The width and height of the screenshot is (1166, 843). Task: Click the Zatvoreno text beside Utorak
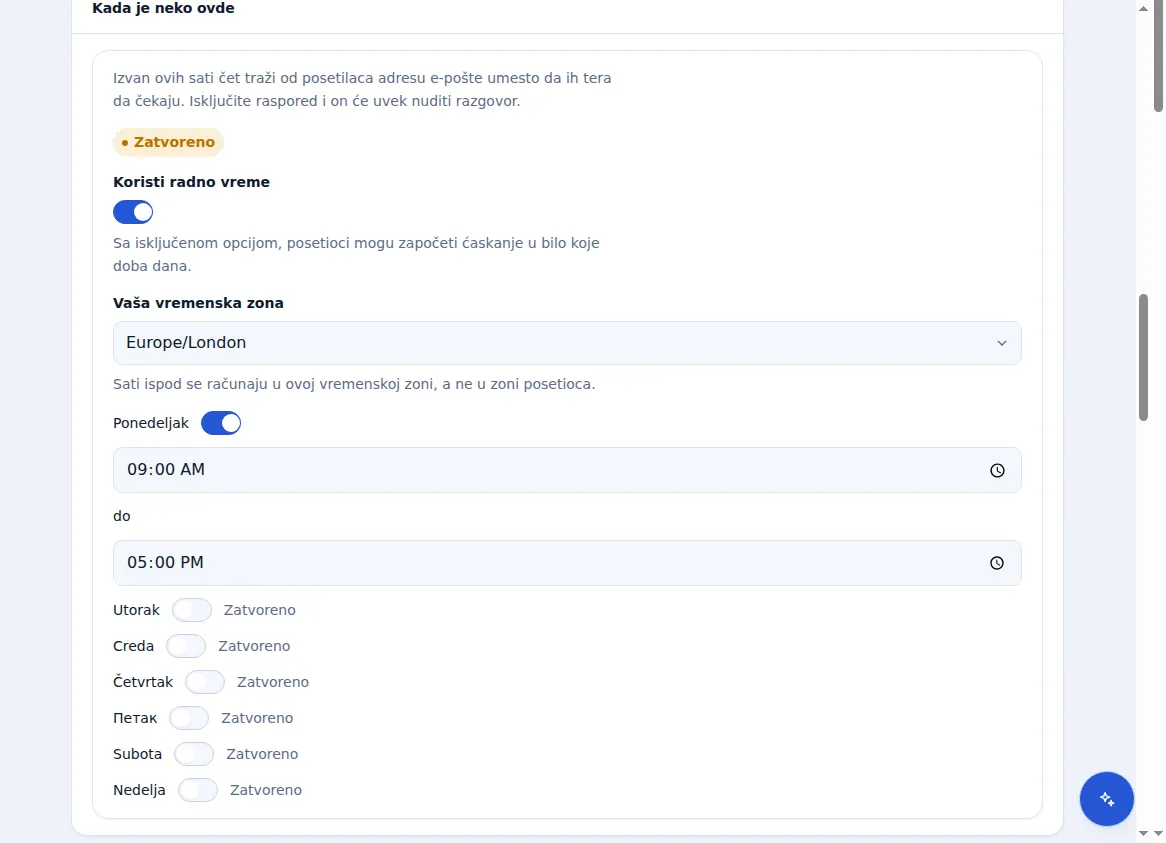click(260, 610)
